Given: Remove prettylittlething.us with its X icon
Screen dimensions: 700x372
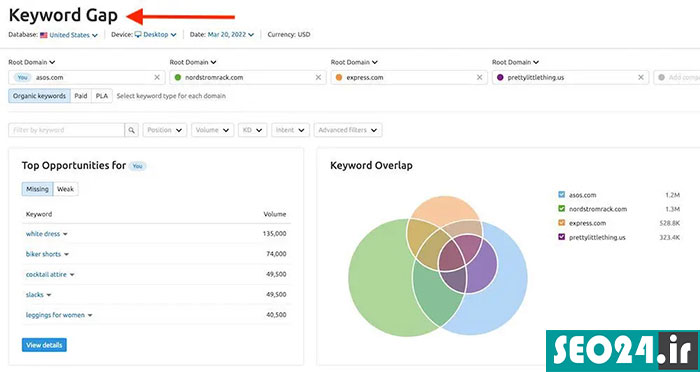Looking at the screenshot, I should click(641, 77).
